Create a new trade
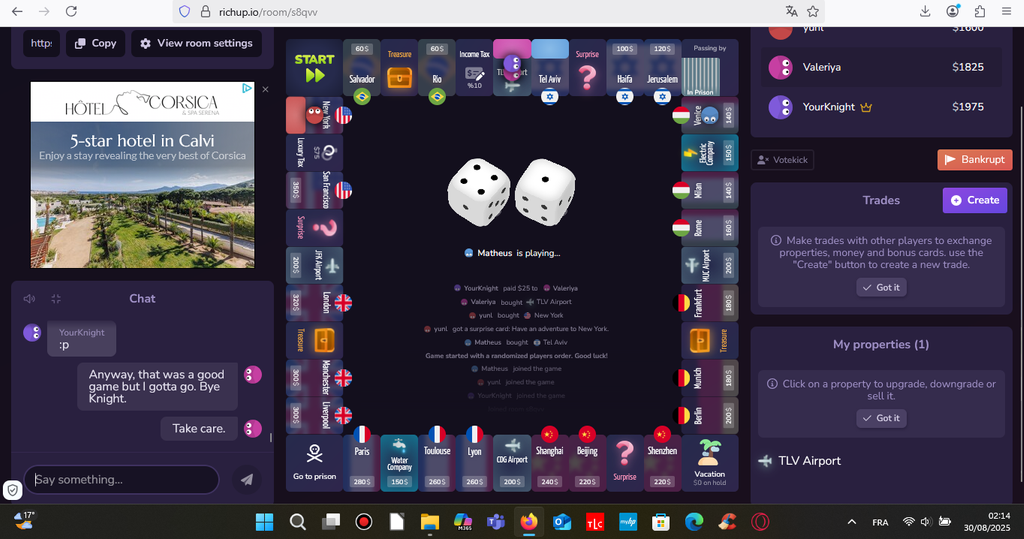 click(975, 200)
